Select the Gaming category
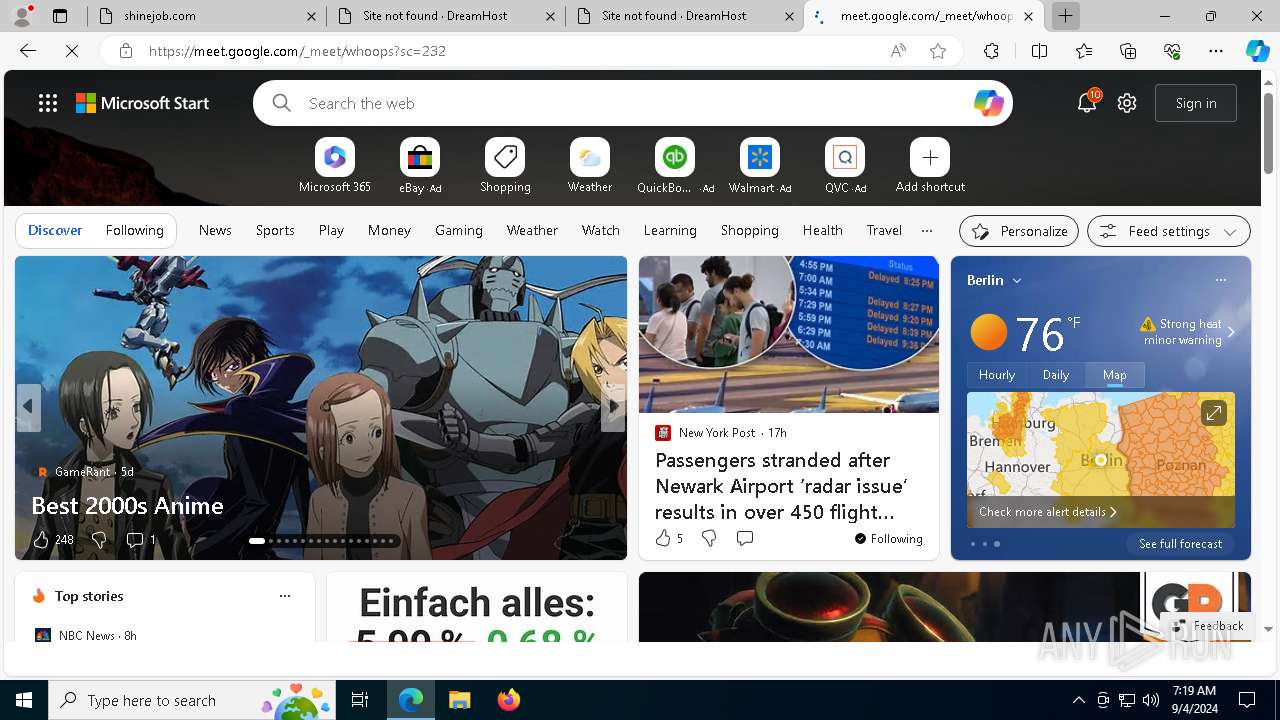The width and height of the screenshot is (1280, 720). pyautogui.click(x=459, y=230)
